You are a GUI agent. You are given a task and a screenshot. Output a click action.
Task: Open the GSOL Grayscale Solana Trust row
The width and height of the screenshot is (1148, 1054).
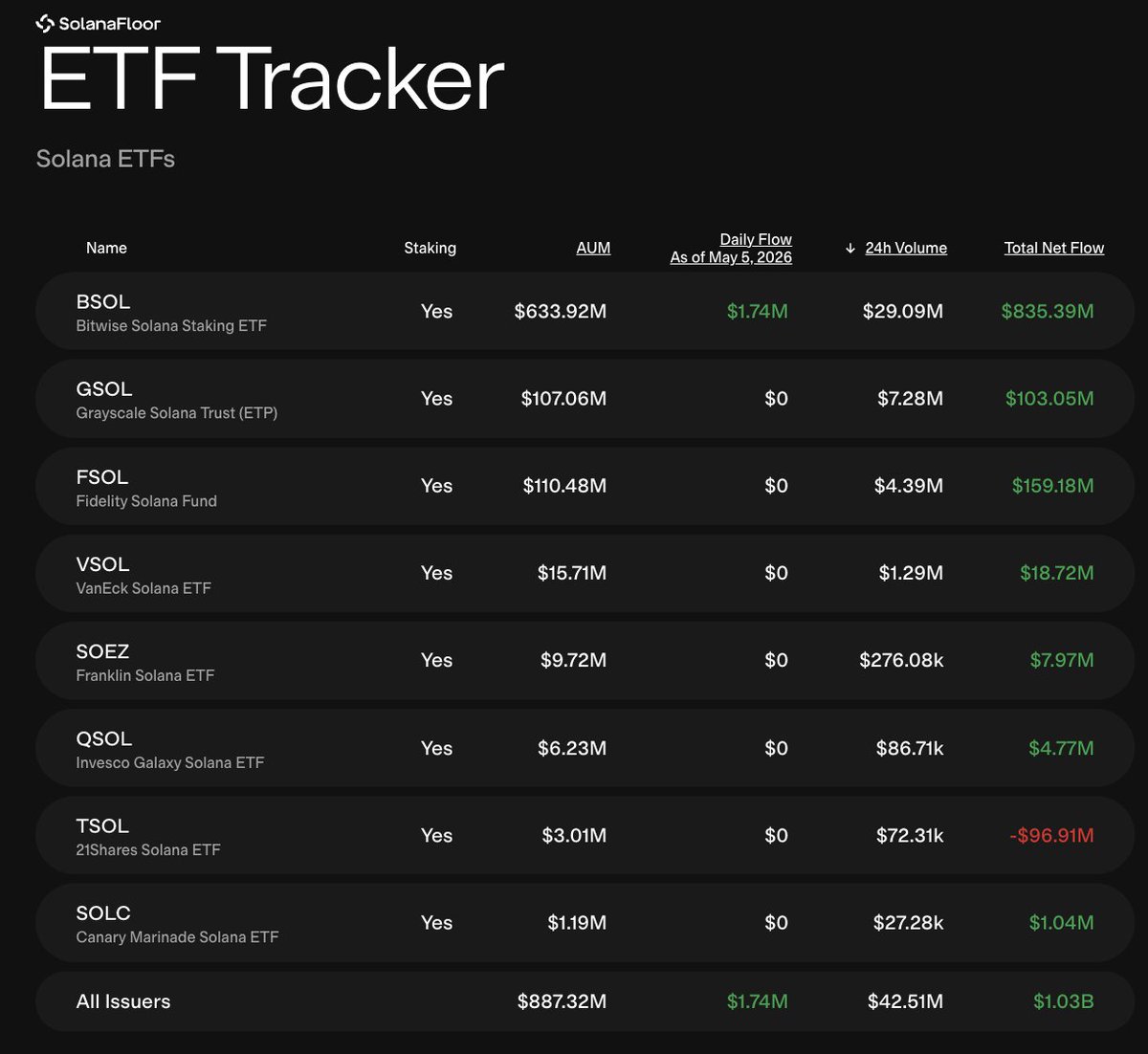[585, 399]
